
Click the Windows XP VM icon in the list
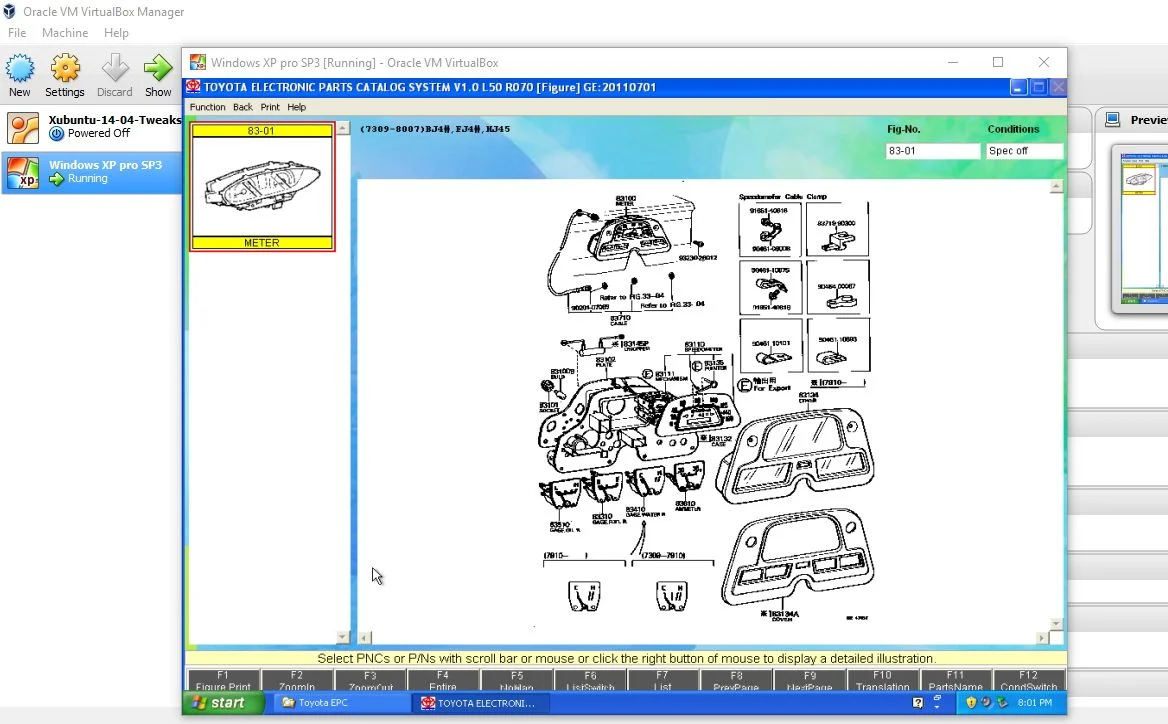(x=23, y=172)
